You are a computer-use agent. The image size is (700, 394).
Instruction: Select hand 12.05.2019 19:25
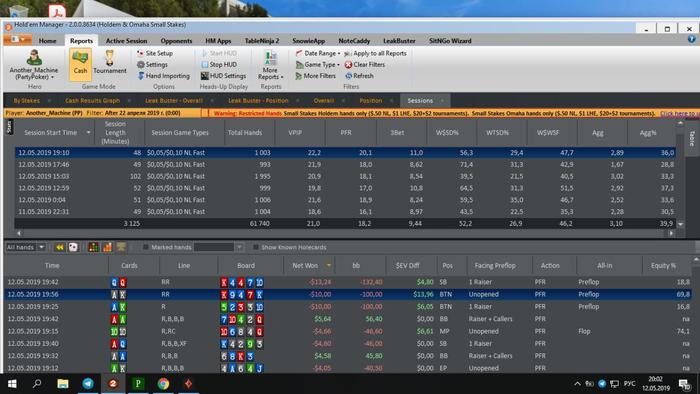(348, 307)
